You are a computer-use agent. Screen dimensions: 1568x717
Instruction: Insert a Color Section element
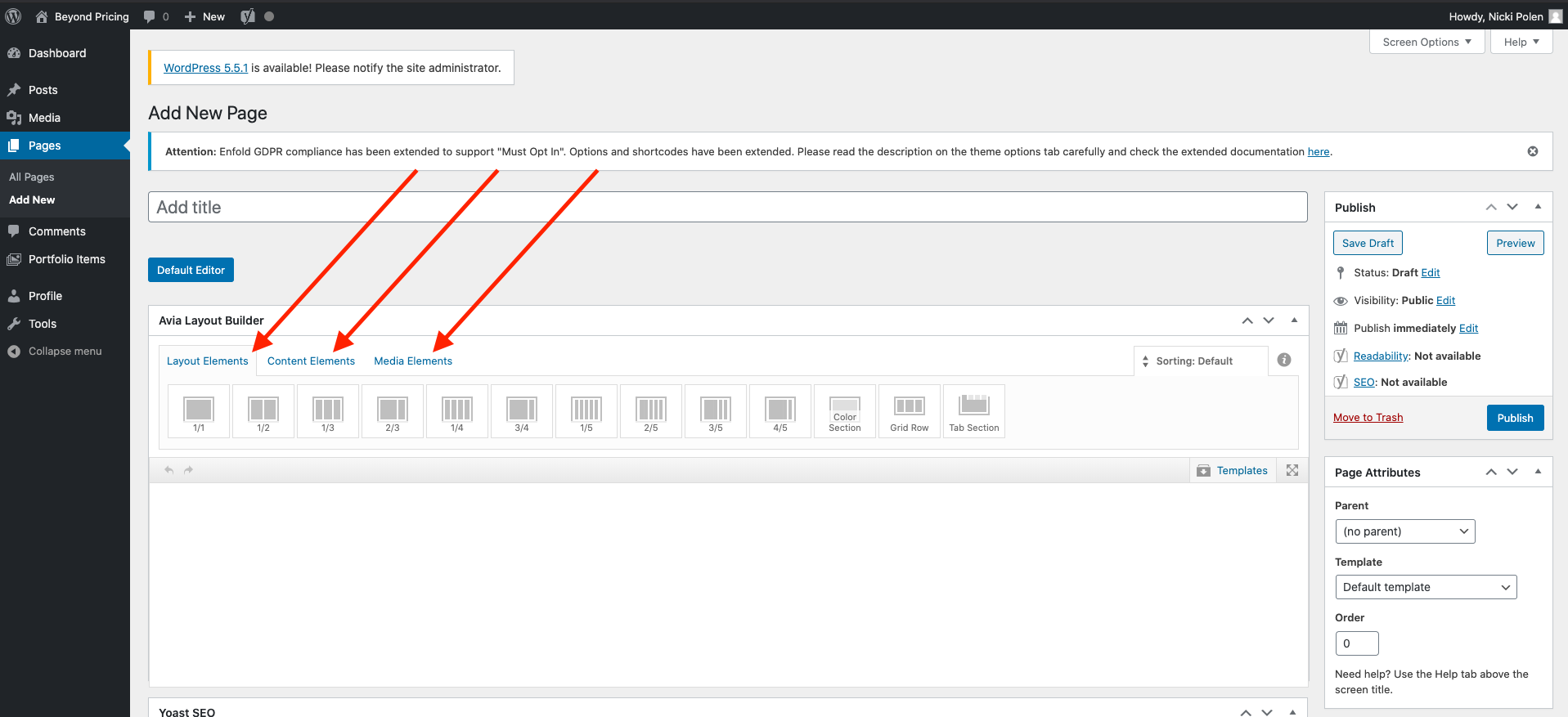pos(845,411)
